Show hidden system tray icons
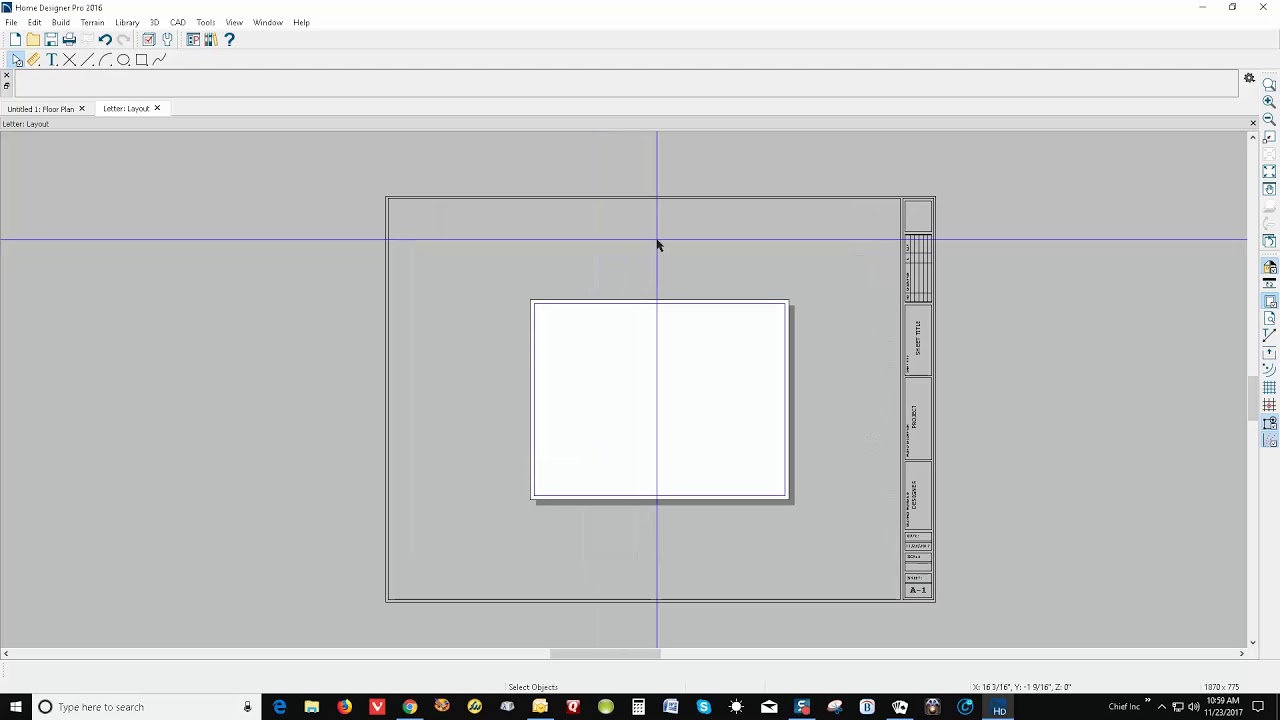 click(1161, 707)
